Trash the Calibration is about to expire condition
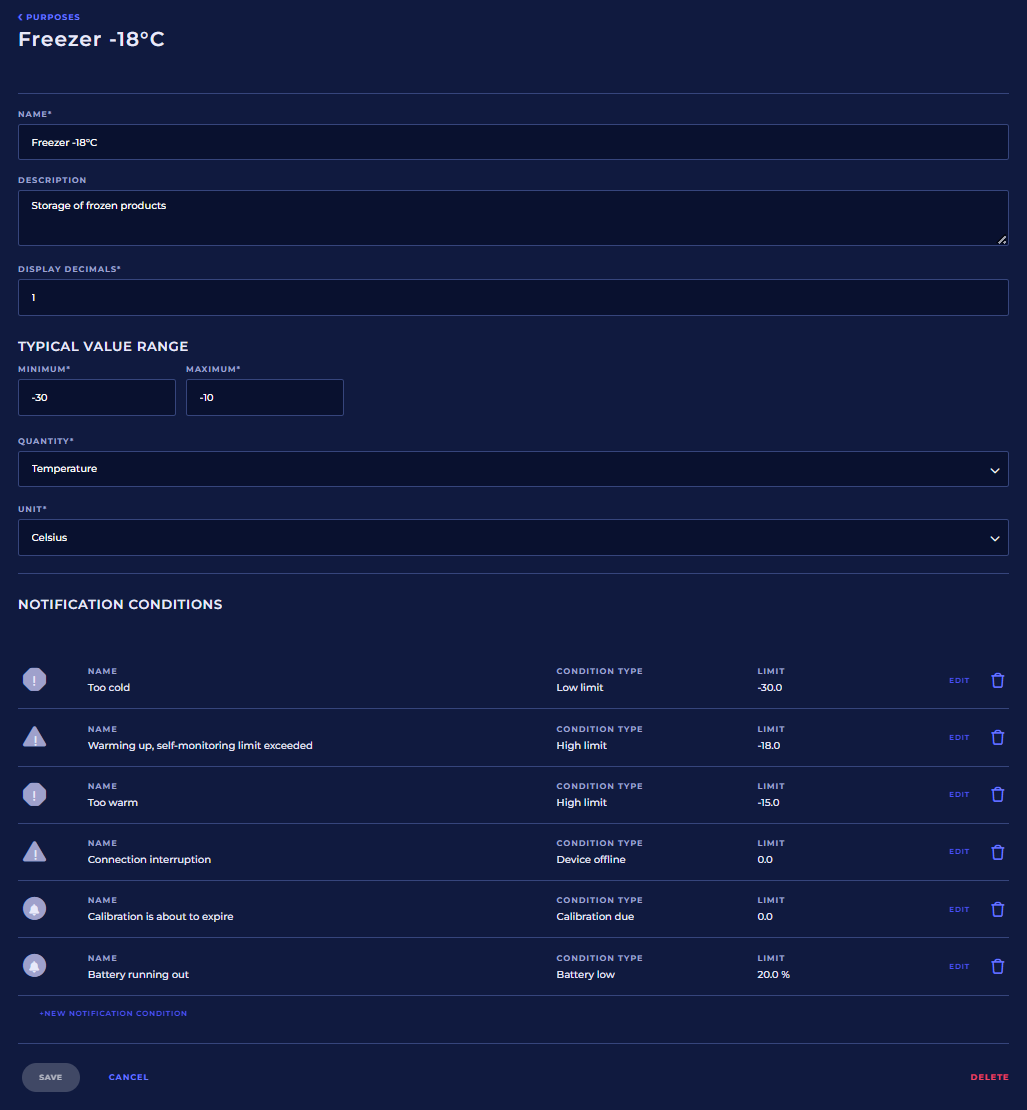 pos(997,909)
